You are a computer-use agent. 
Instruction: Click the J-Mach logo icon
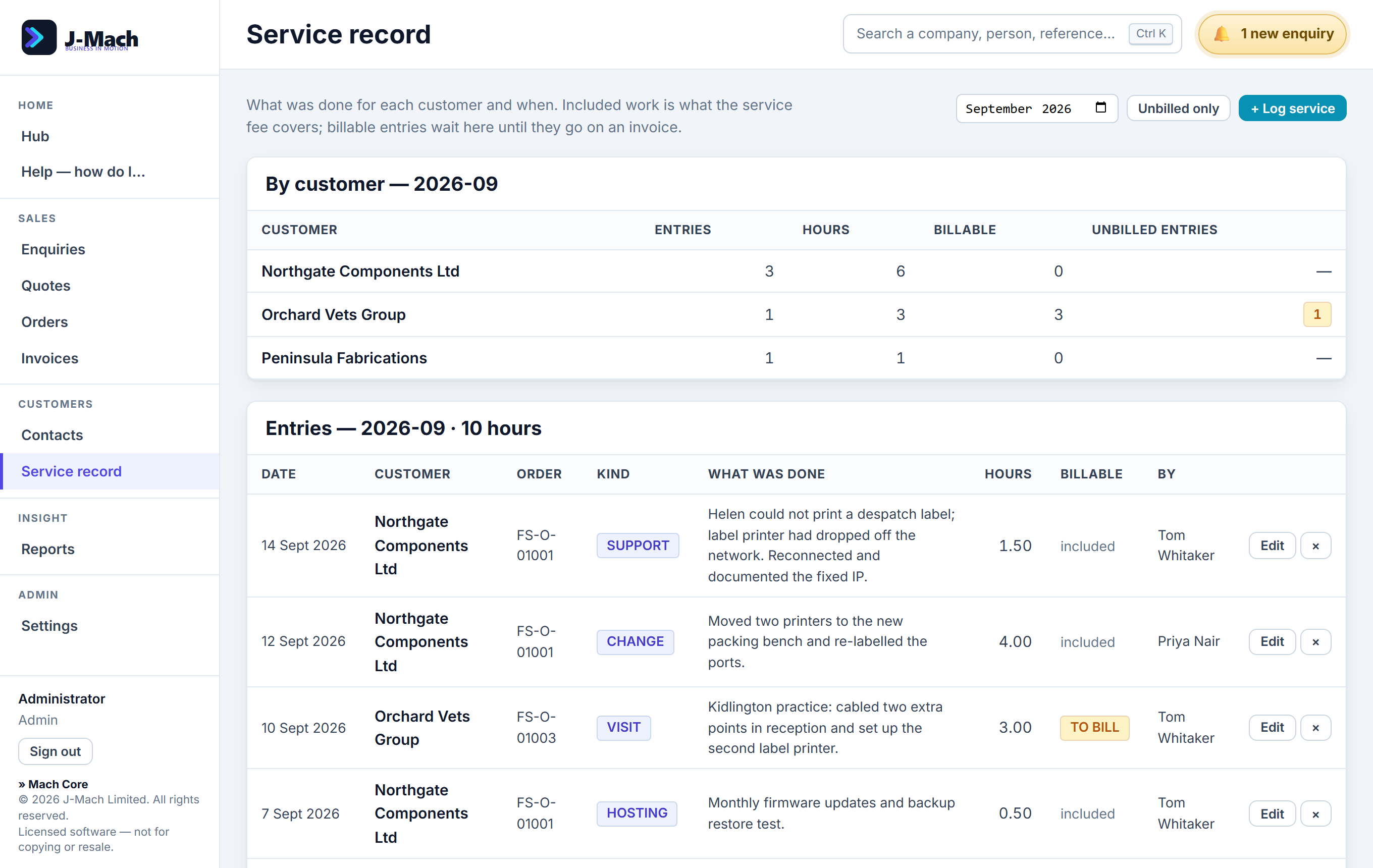[39, 38]
